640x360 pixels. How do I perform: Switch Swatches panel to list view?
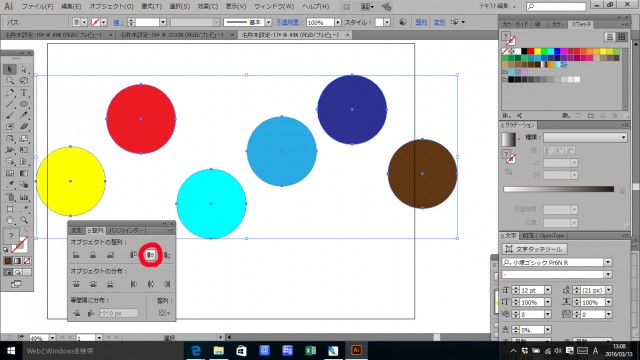(610, 37)
